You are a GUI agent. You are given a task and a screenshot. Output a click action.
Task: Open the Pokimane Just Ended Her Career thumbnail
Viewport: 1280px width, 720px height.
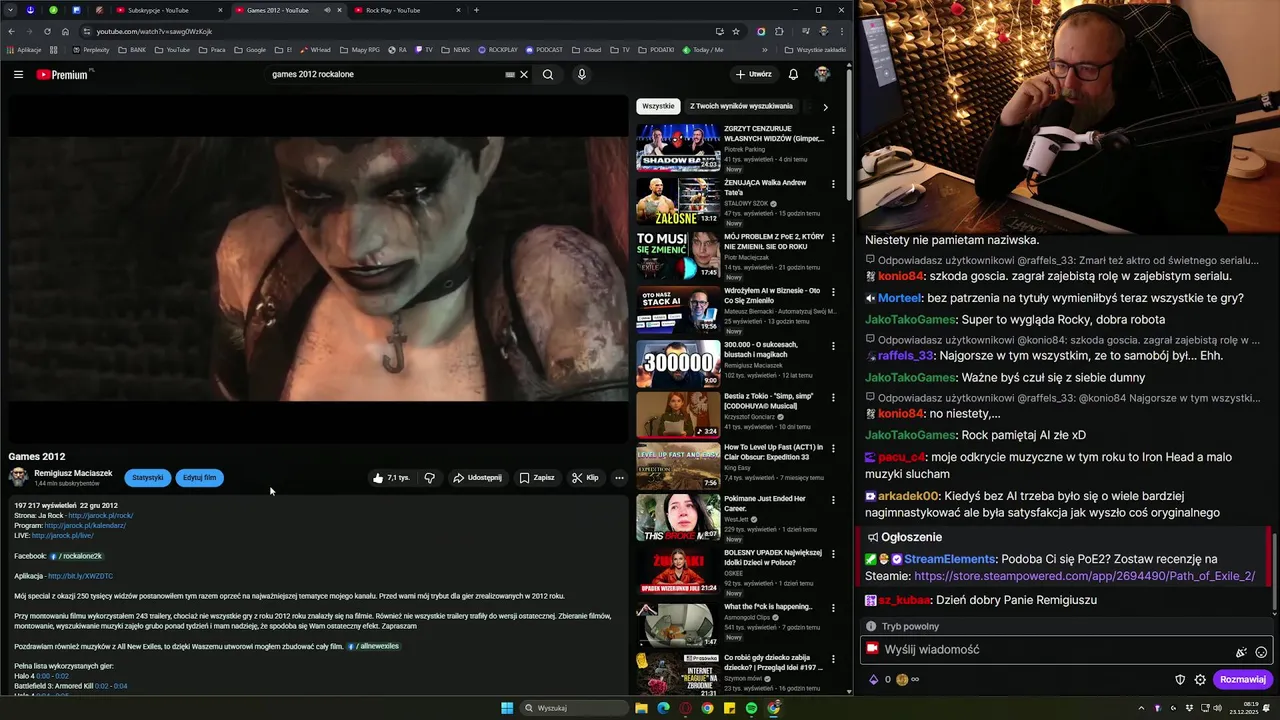678,517
